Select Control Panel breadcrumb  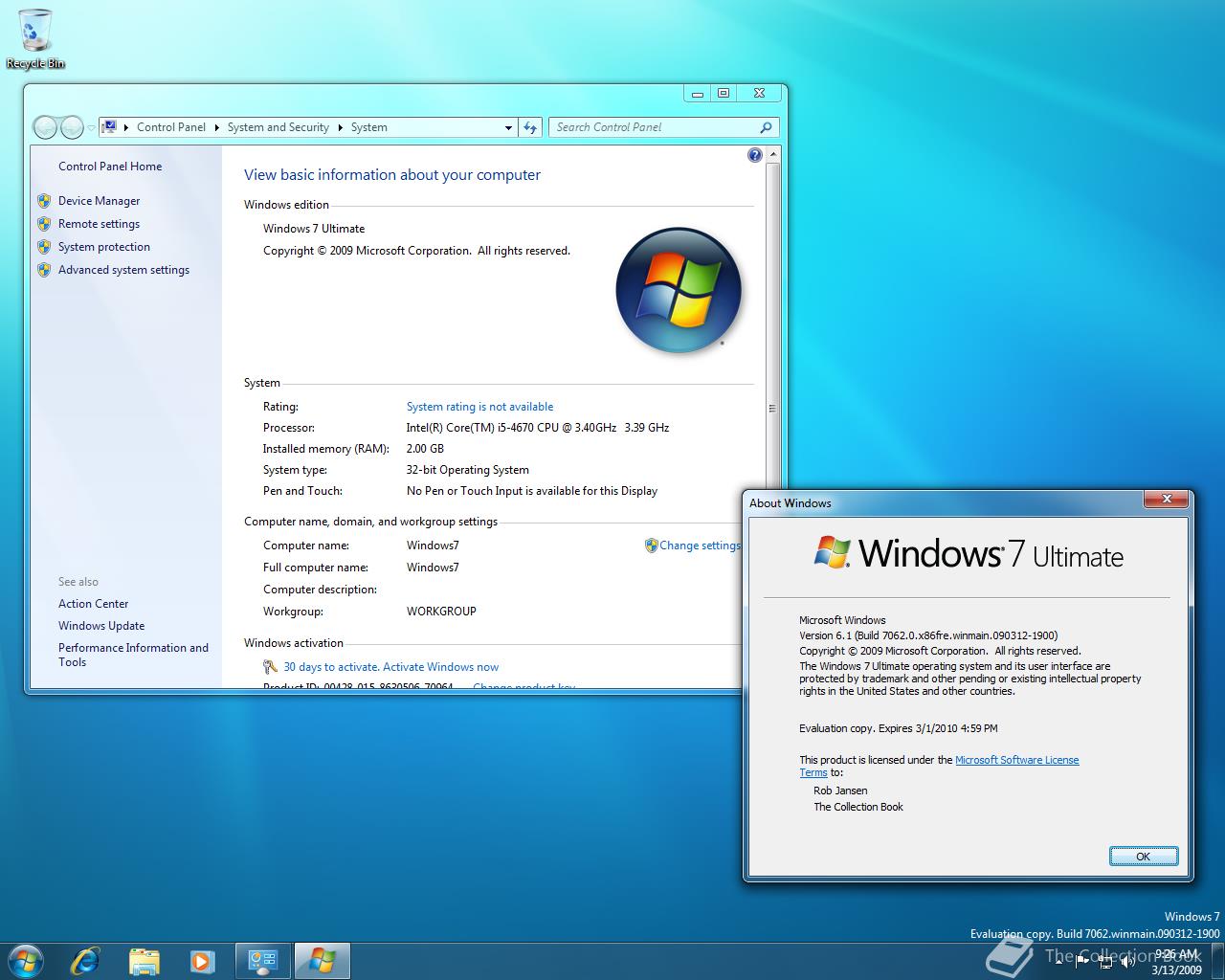coord(171,127)
